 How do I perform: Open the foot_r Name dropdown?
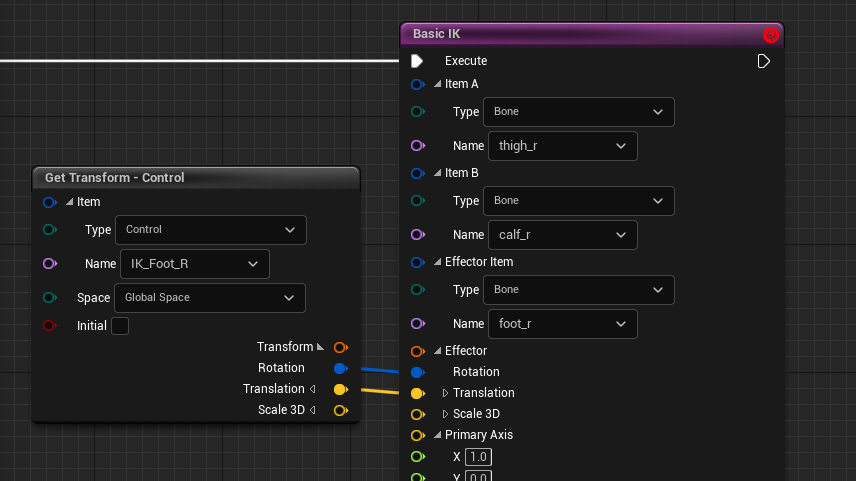[563, 324]
